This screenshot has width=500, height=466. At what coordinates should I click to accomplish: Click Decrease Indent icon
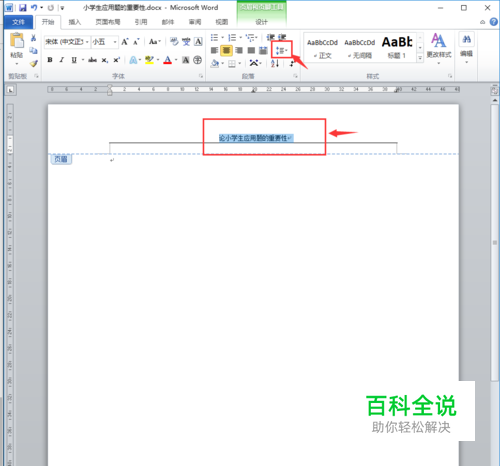point(270,37)
